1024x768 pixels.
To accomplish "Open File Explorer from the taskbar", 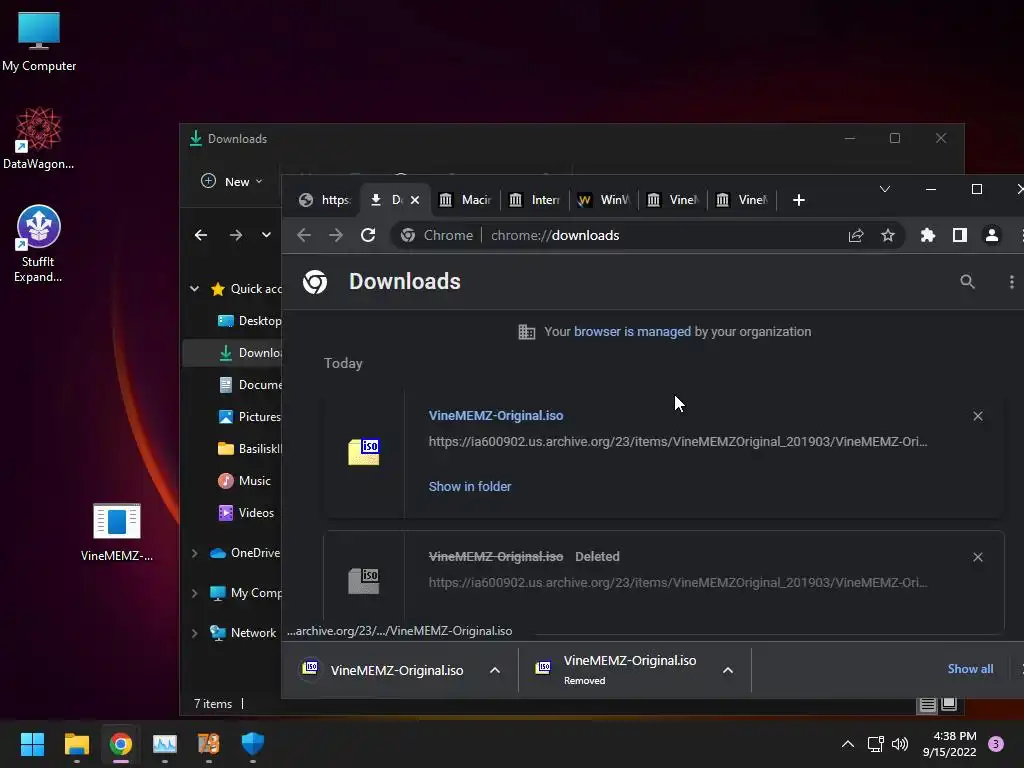I will pos(76,744).
